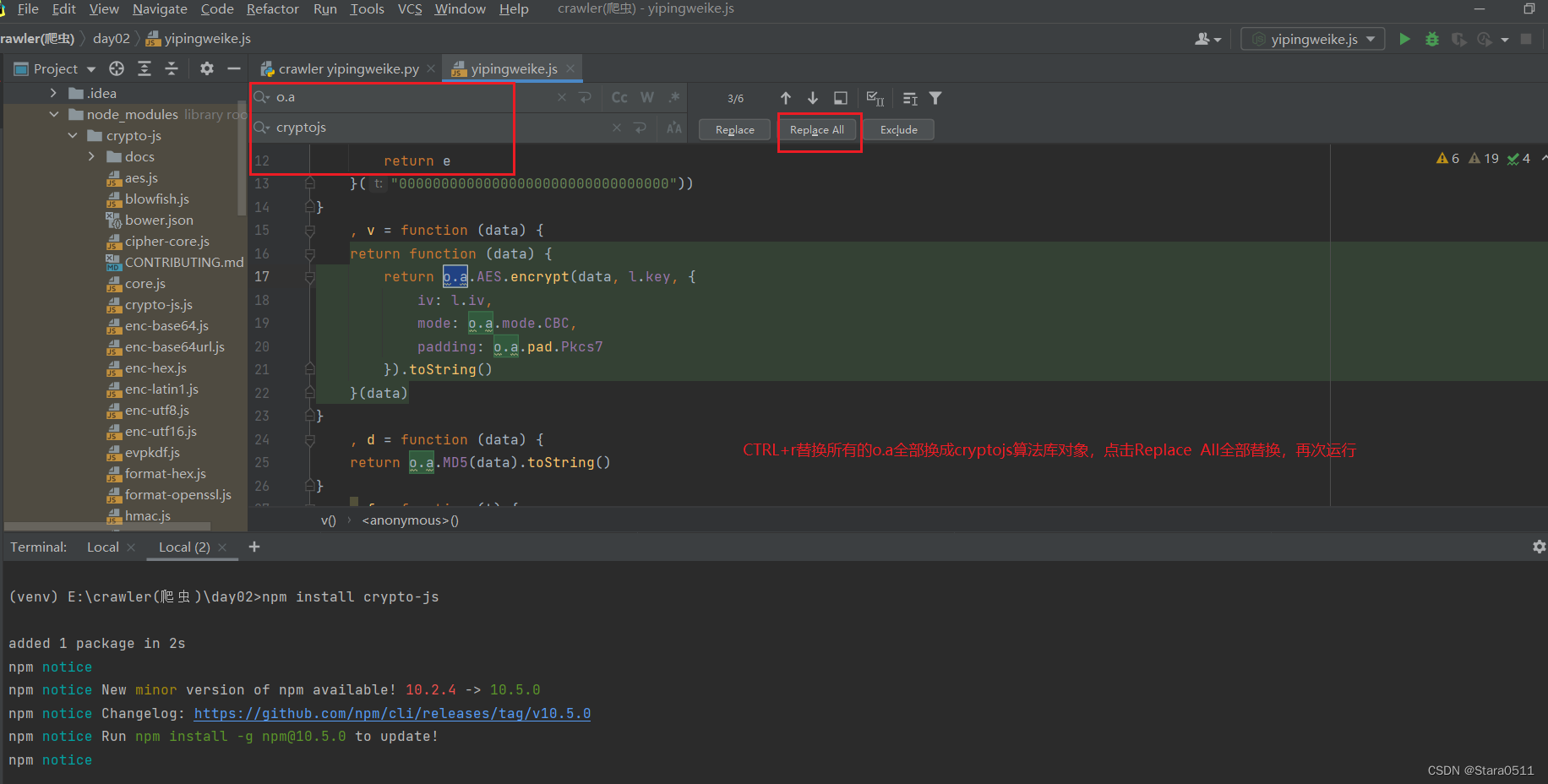The width and height of the screenshot is (1548, 784).
Task: Click Collapse All icon in Project panel
Action: (x=172, y=68)
